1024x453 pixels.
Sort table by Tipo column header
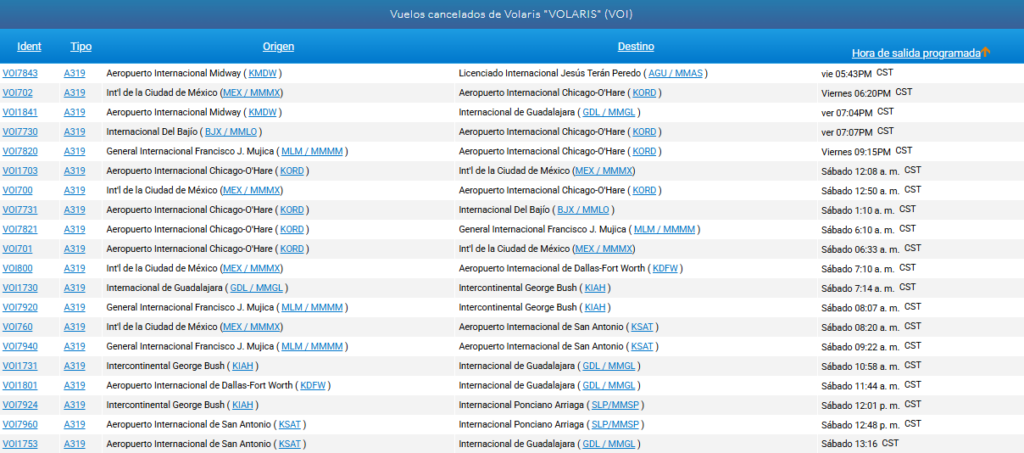click(81, 46)
